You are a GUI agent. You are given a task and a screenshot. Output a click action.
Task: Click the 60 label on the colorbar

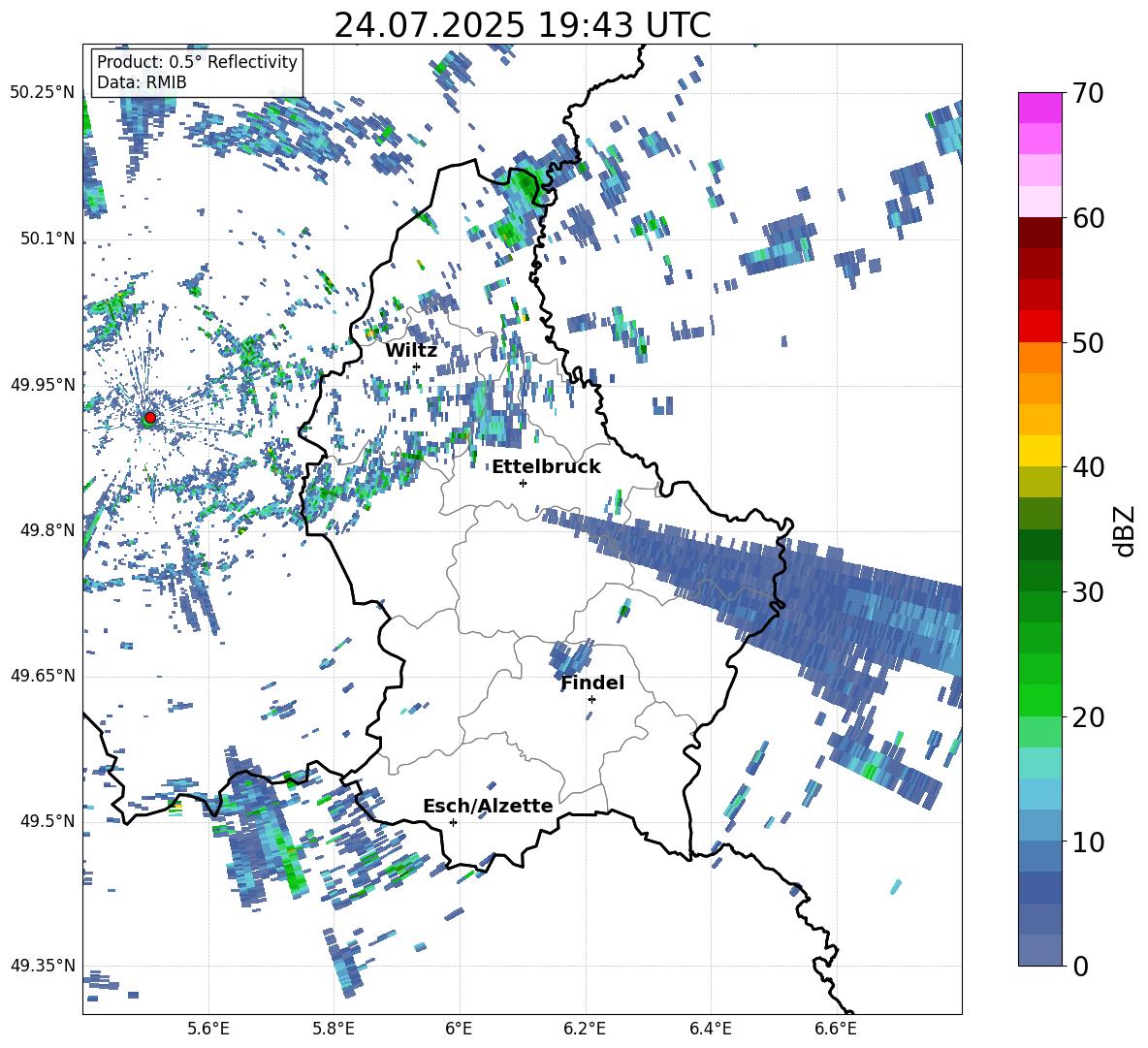tap(1088, 218)
